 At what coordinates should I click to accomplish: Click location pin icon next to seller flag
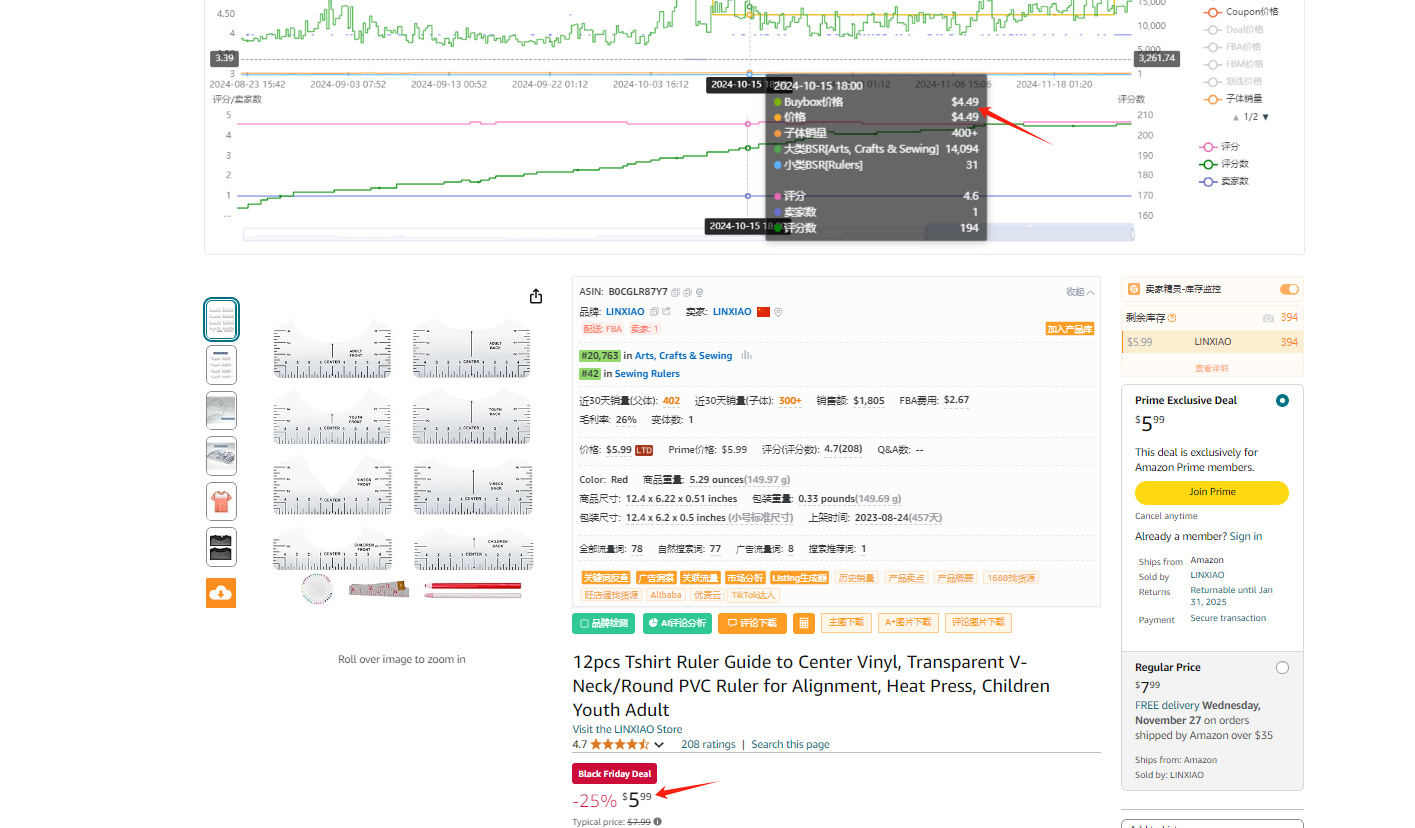[x=778, y=312]
